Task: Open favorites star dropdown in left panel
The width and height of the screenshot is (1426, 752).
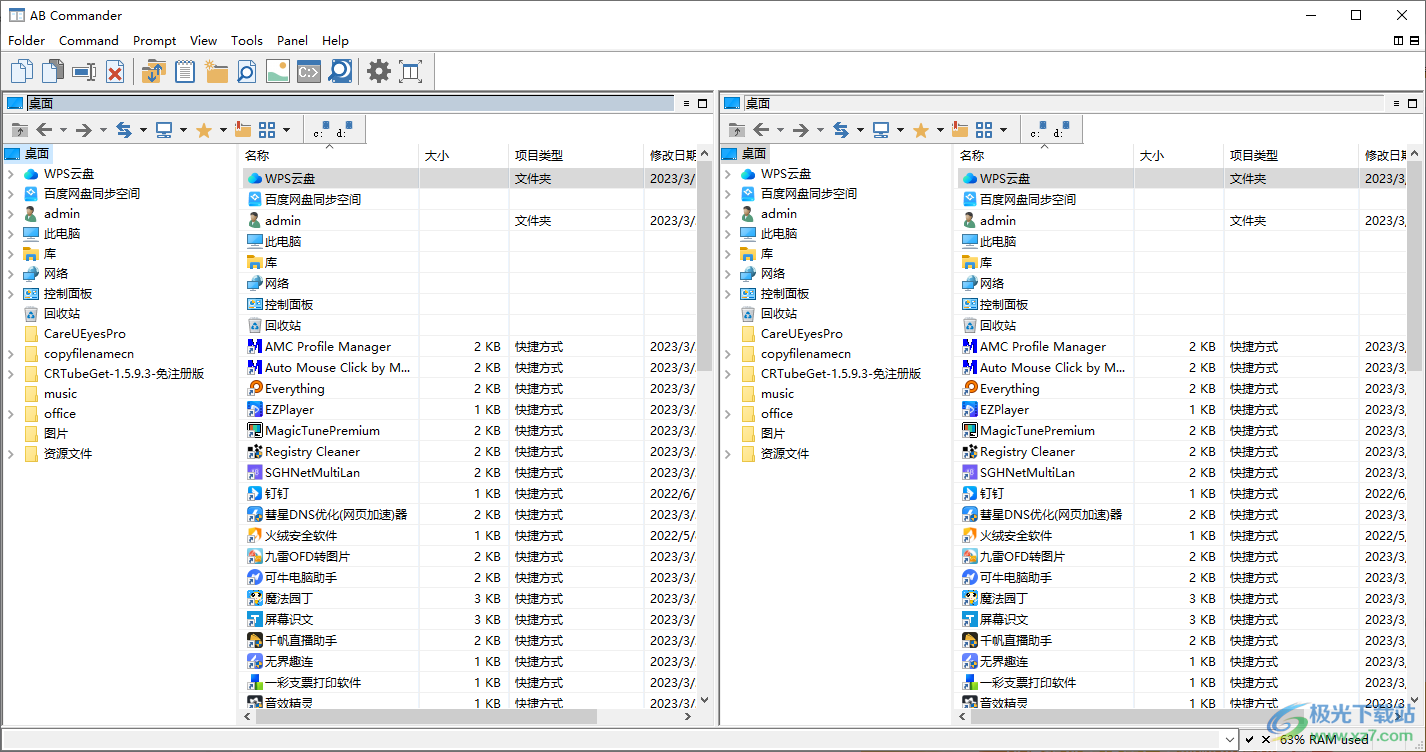Action: (x=223, y=130)
